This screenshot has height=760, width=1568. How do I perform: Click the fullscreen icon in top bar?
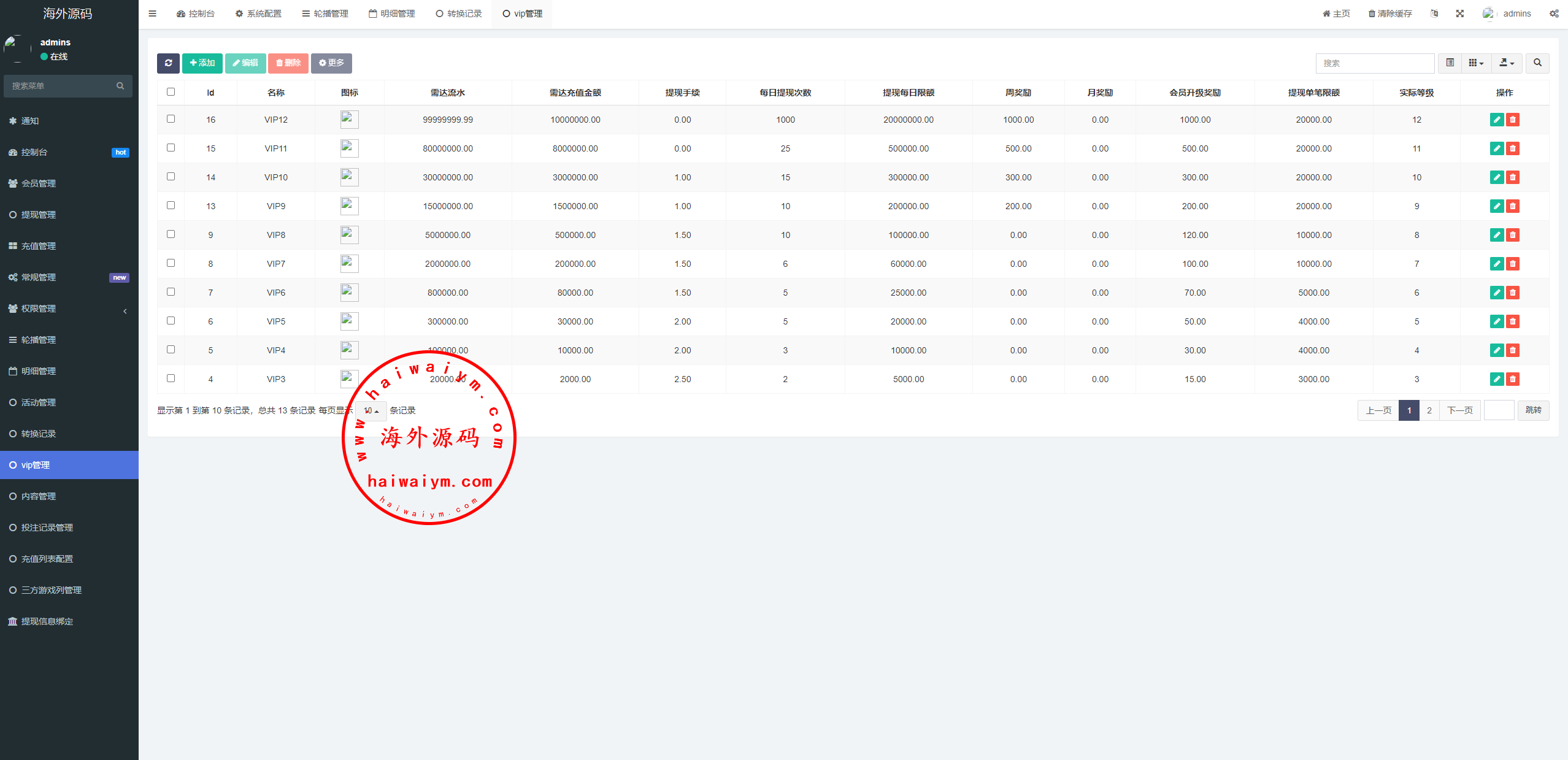click(1460, 13)
